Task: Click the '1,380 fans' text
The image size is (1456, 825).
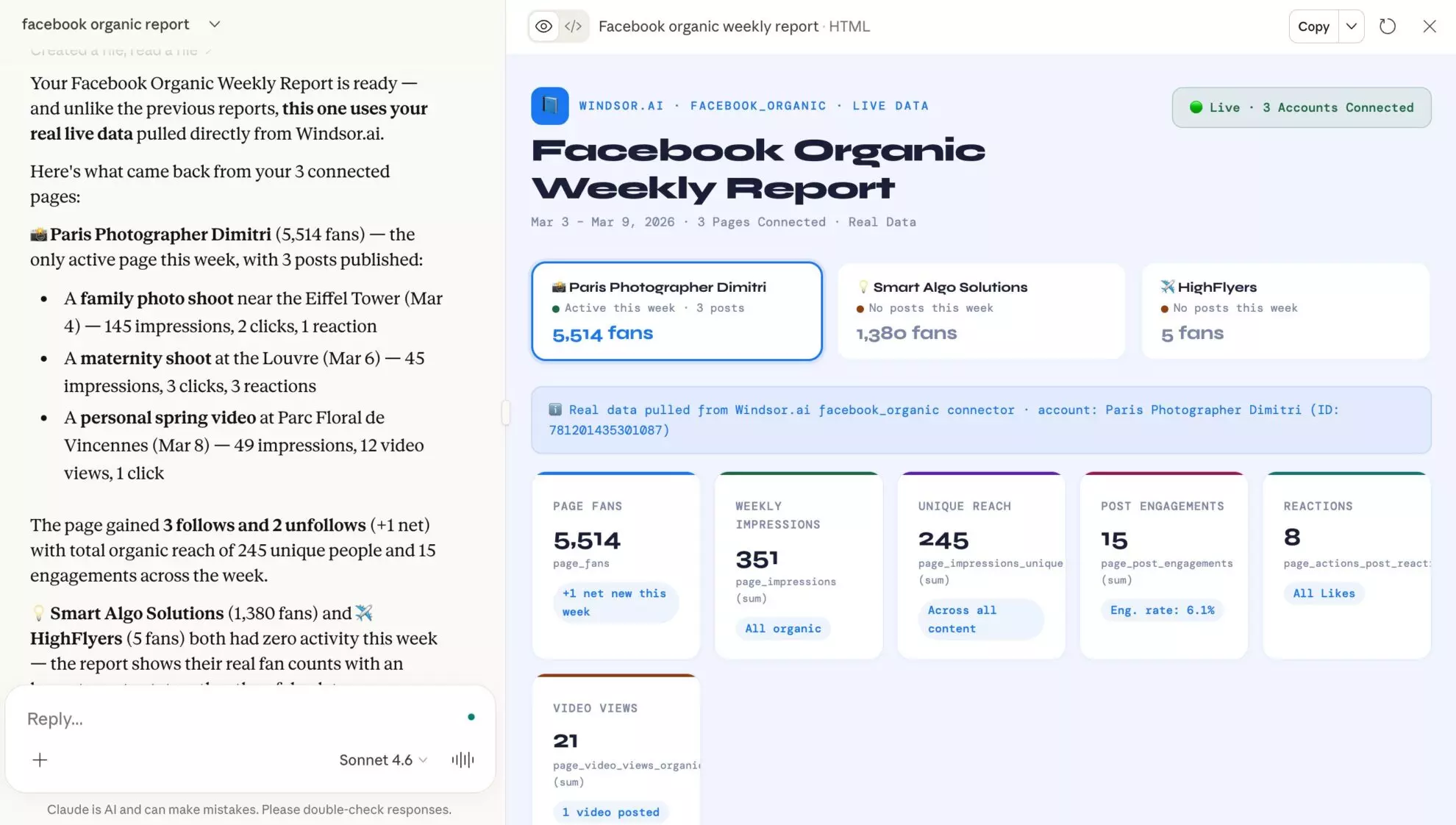Action: tap(906, 334)
